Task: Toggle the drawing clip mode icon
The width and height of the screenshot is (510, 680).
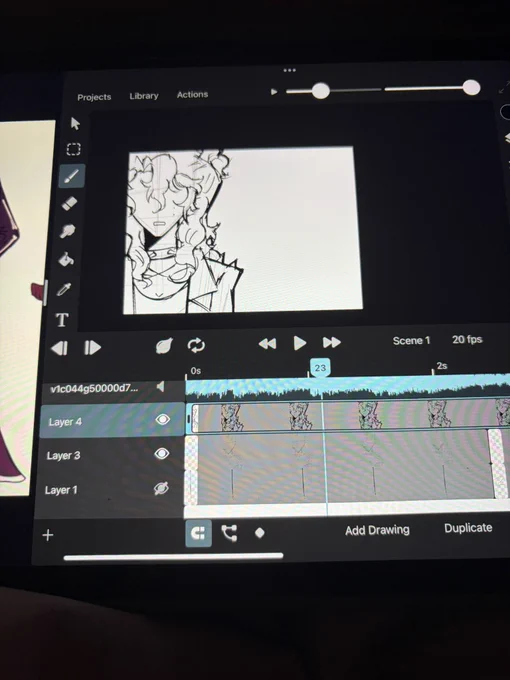Action: [199, 533]
